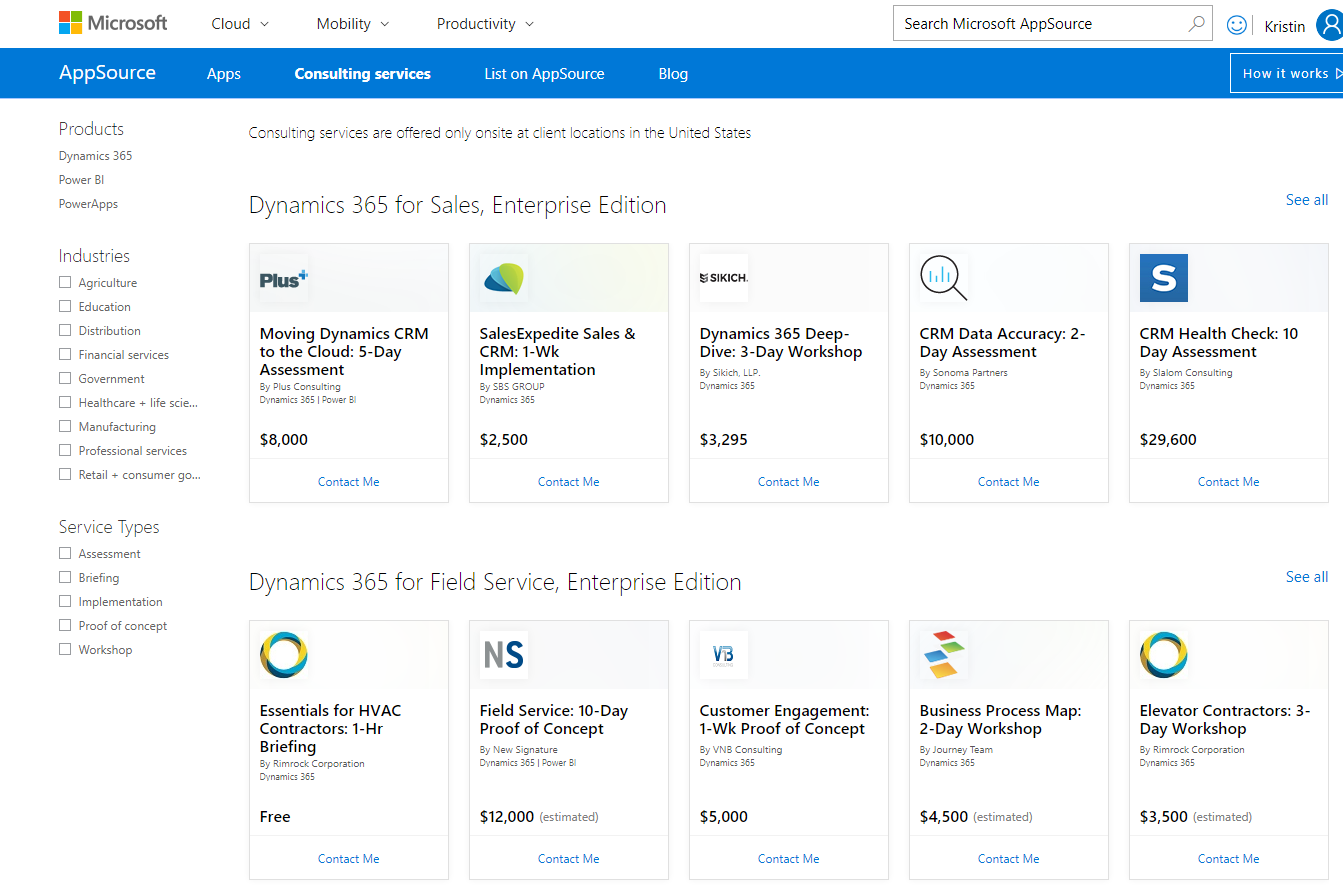Filter by Dynamics 365 product
Viewport: 1343px width, 891px height.
tap(95, 156)
